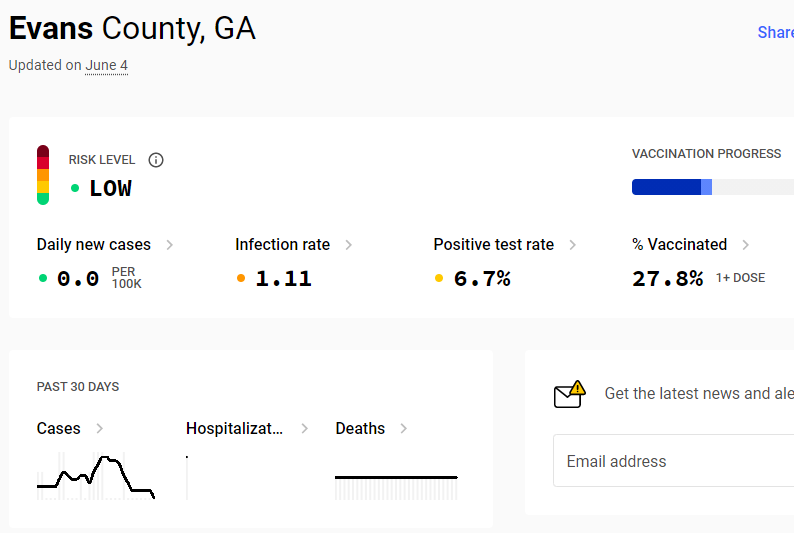
Task: Expand Positive test rate chevron arrow
Action: pyautogui.click(x=573, y=245)
